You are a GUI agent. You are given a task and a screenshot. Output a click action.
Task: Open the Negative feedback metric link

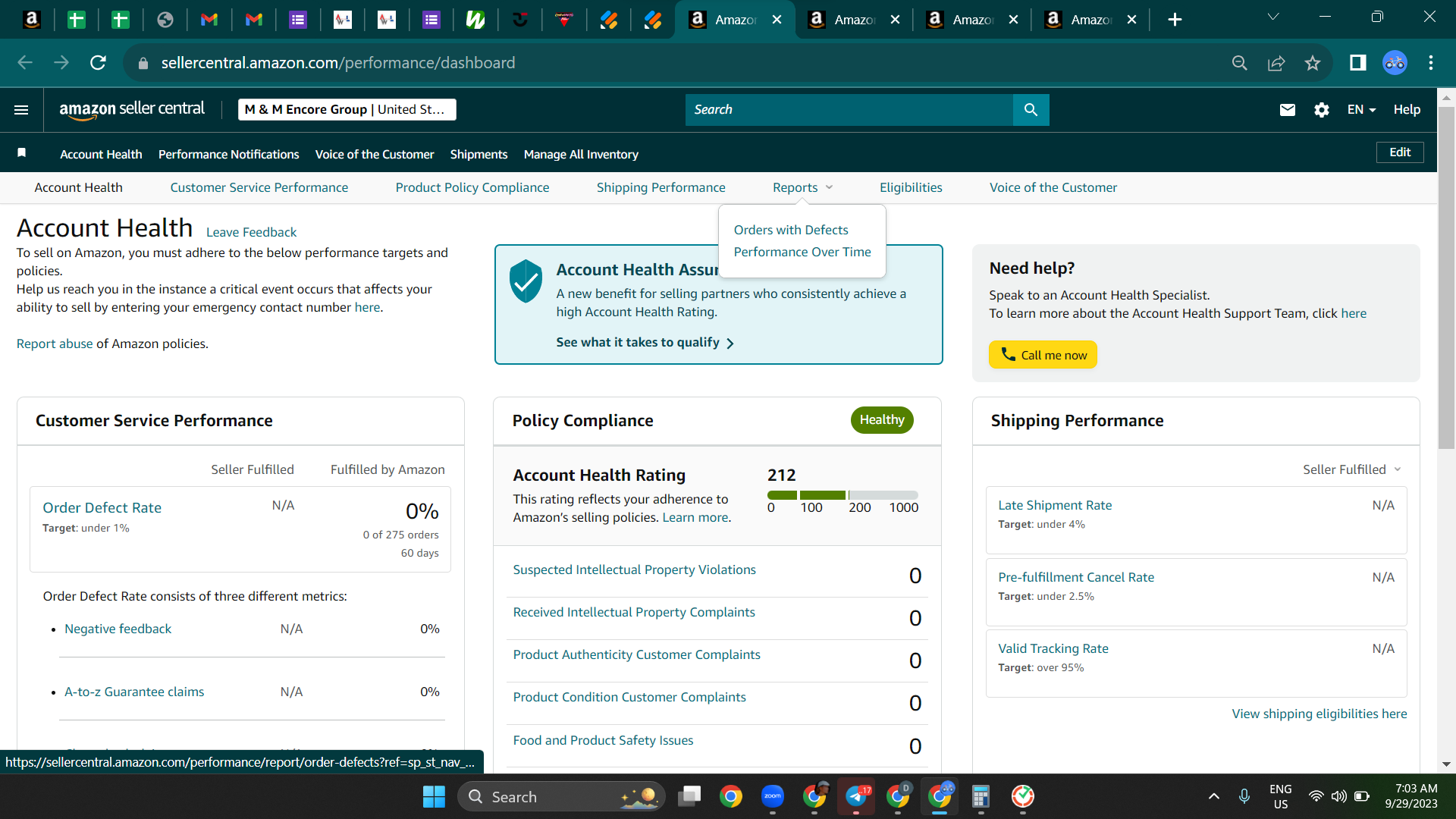pyautogui.click(x=118, y=629)
